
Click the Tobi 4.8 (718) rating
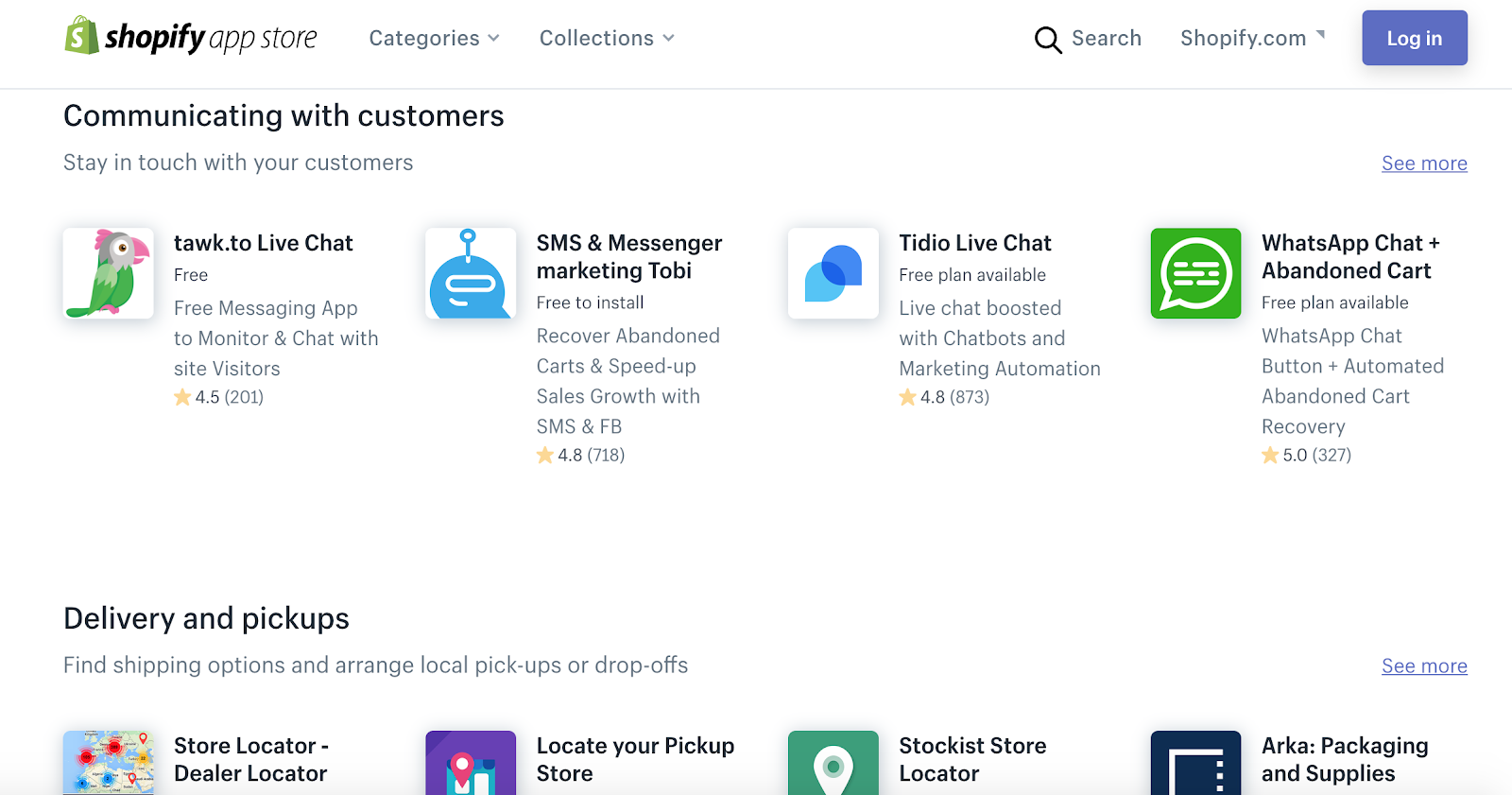tap(581, 455)
